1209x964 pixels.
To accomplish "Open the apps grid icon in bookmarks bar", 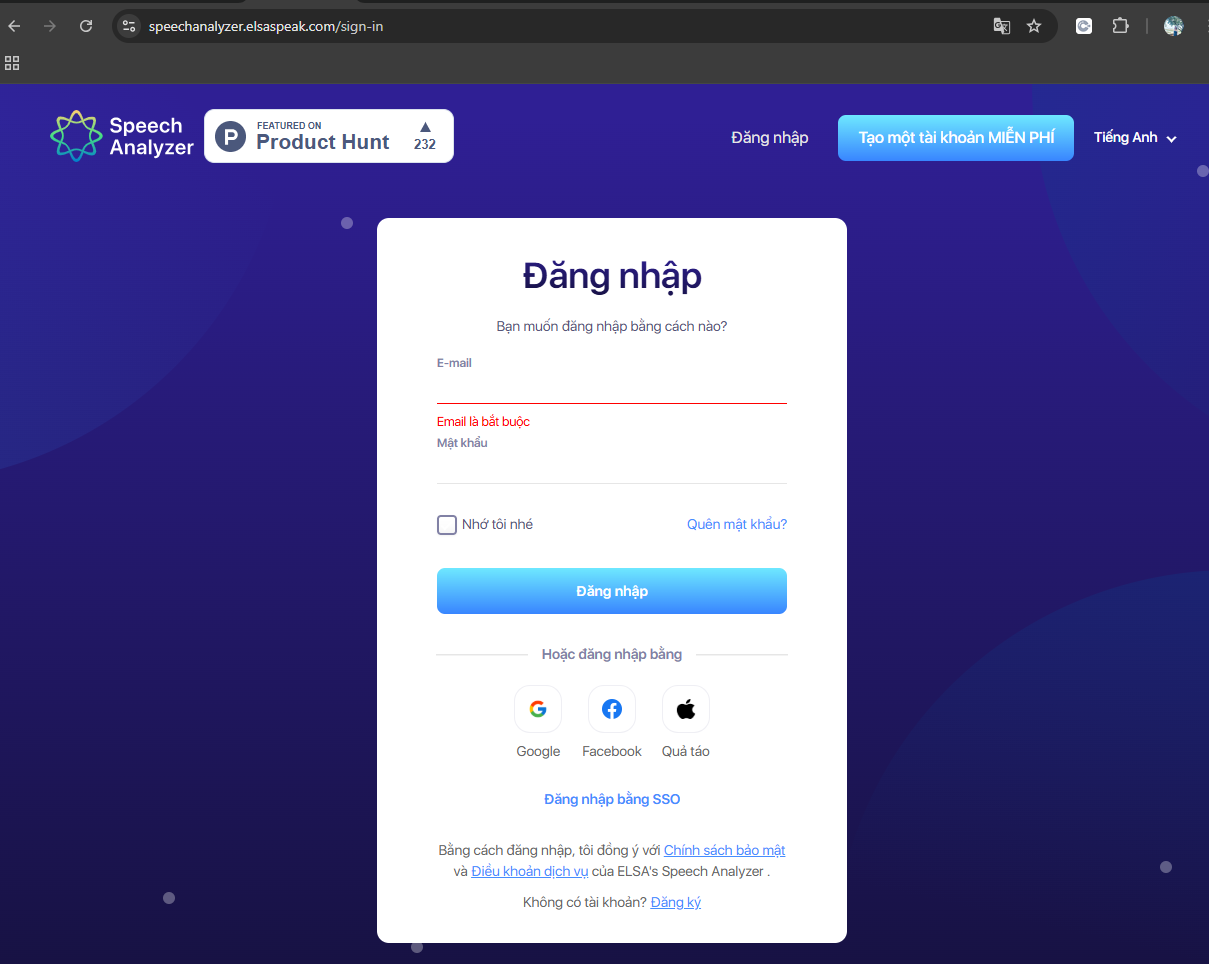I will point(12,63).
